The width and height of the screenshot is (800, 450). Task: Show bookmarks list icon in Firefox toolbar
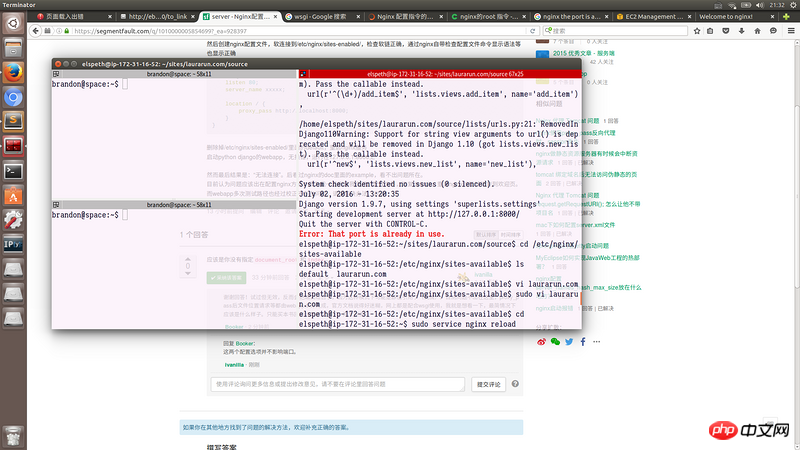tap(710, 31)
